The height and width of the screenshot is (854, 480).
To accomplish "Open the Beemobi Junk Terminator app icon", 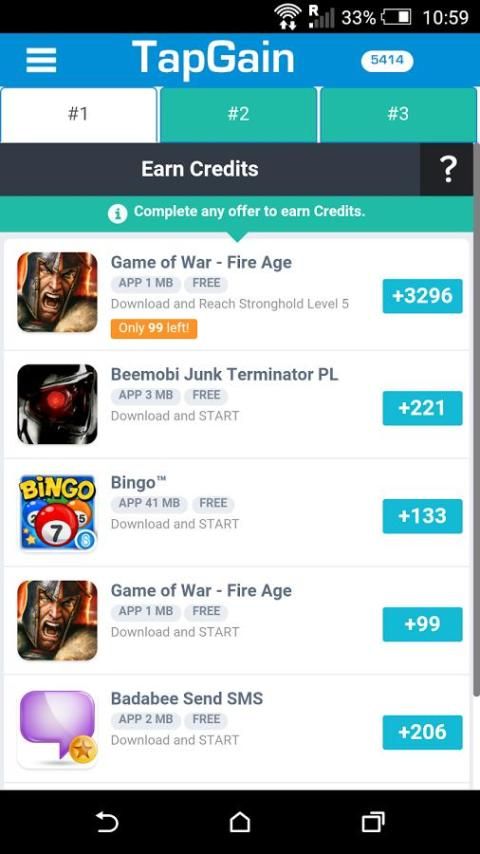I will click(57, 404).
